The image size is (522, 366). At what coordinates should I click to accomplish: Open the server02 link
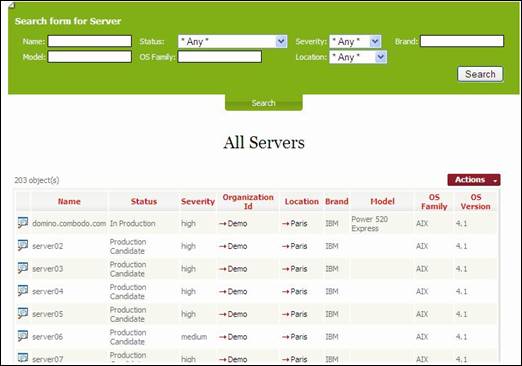(x=48, y=246)
